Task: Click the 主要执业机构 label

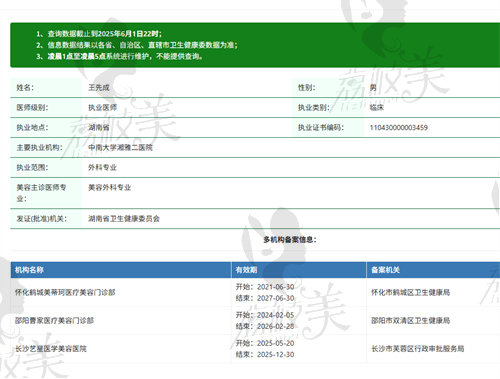Action: (39, 147)
